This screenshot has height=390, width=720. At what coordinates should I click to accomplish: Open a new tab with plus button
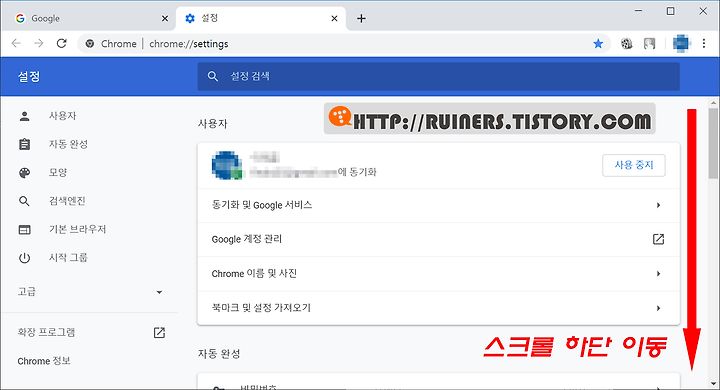point(361,18)
